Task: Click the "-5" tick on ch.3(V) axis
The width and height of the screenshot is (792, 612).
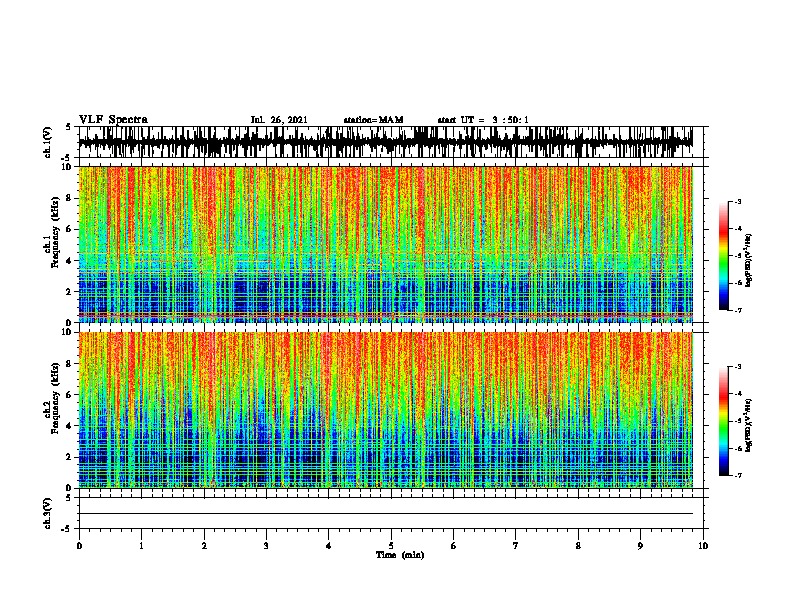Action: [67, 529]
